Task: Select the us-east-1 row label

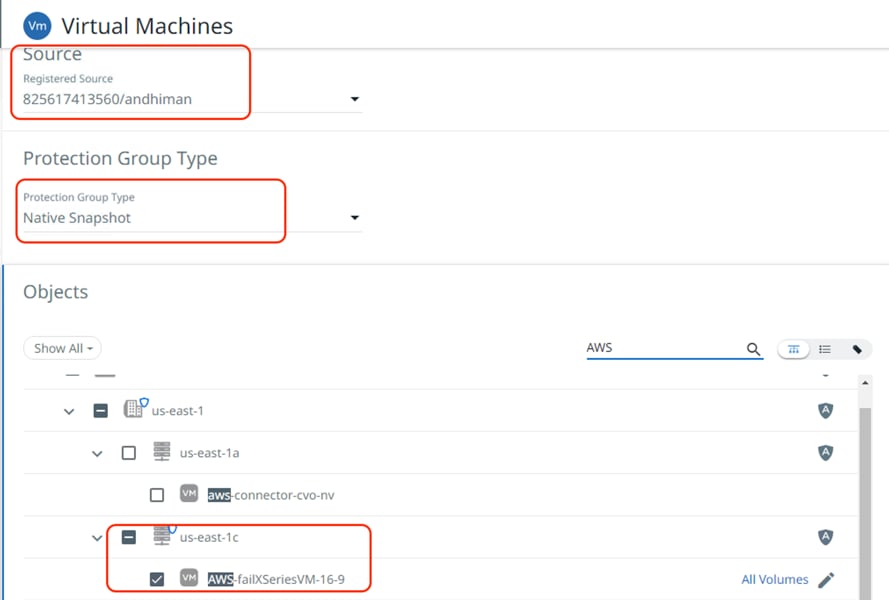Action: pyautogui.click(x=177, y=411)
